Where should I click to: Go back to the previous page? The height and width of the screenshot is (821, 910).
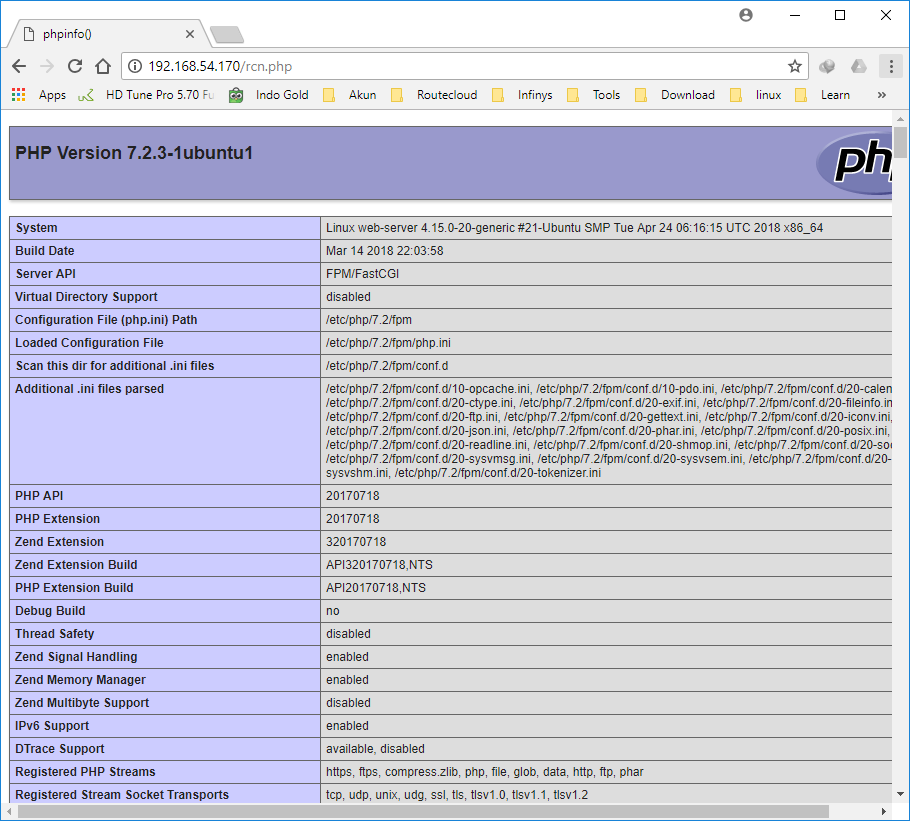click(19, 66)
